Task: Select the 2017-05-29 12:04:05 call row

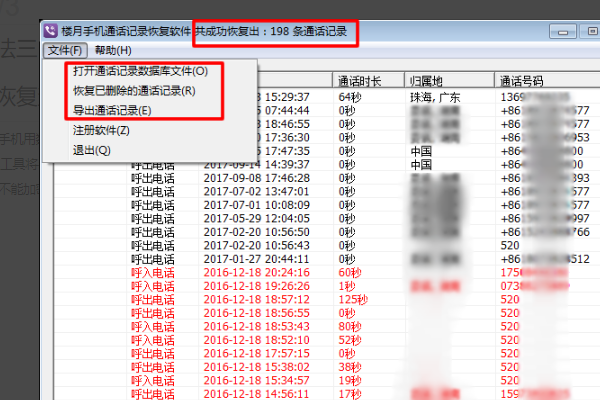Action: (327, 219)
